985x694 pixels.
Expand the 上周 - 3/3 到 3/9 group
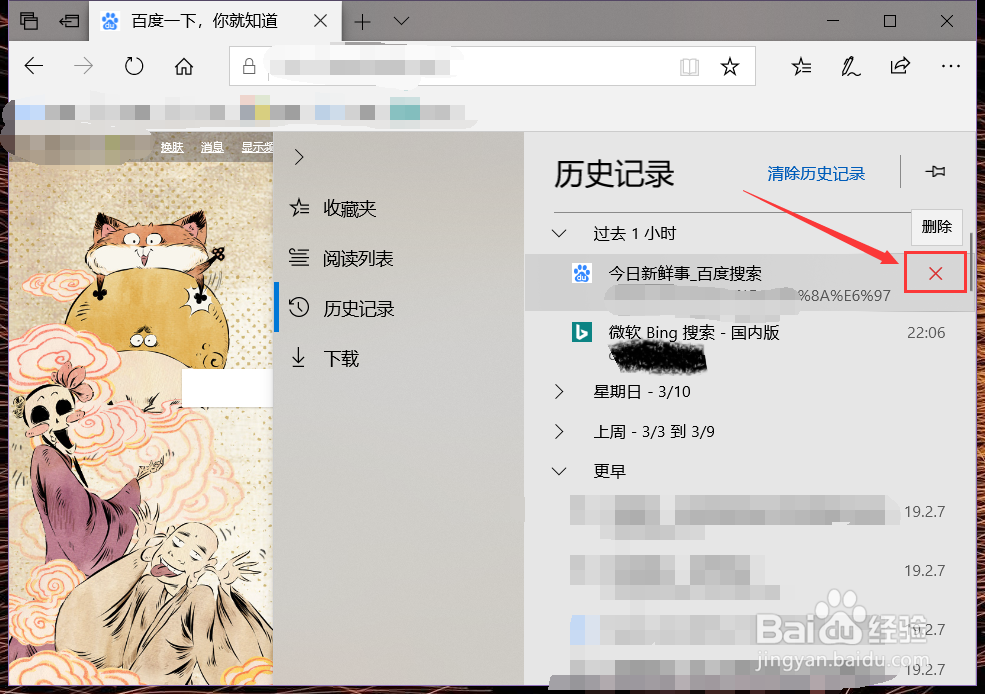(558, 432)
